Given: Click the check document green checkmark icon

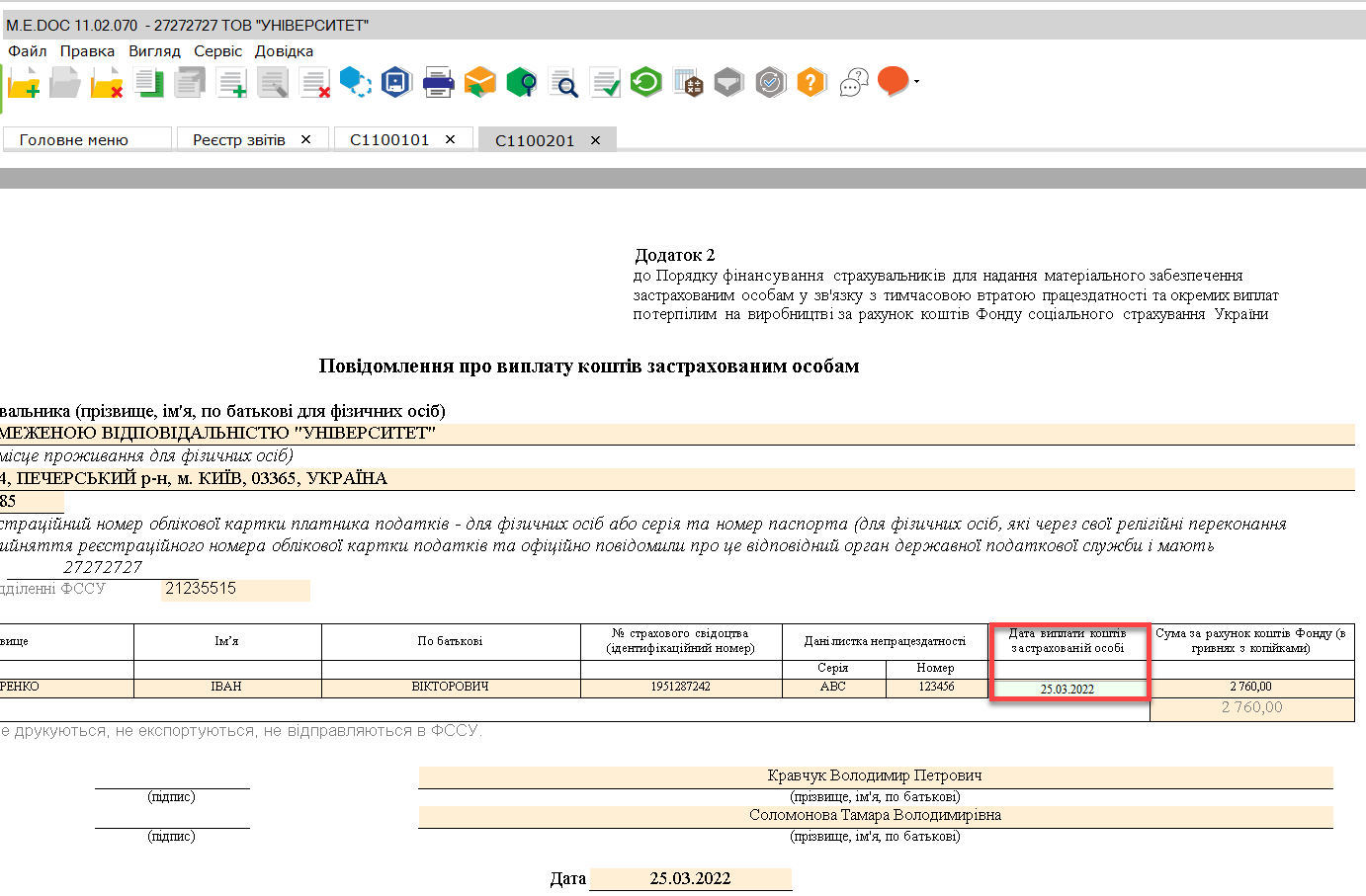Looking at the screenshot, I should pos(604,83).
